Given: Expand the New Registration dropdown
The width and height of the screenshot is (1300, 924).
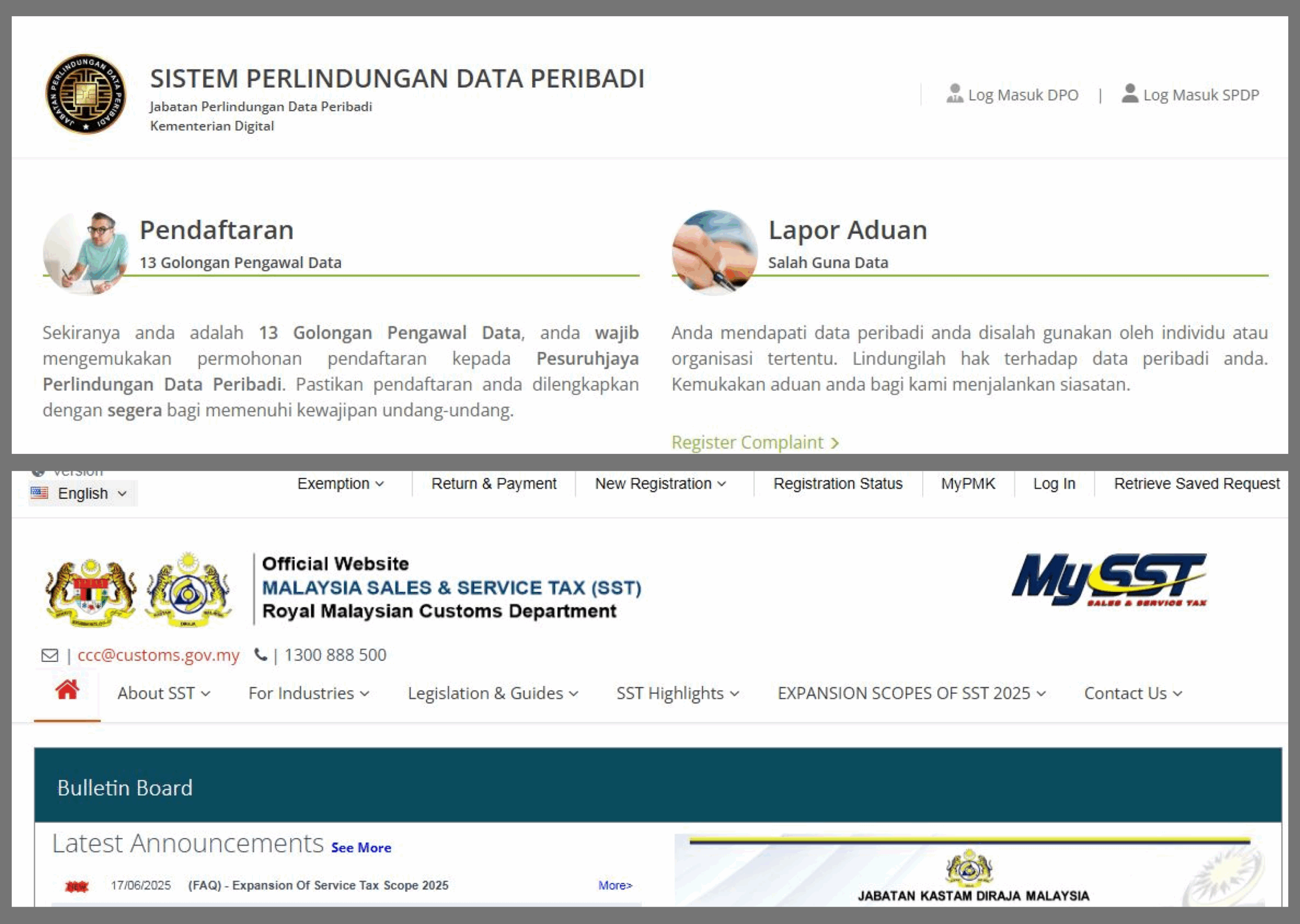Looking at the screenshot, I should pyautogui.click(x=660, y=484).
